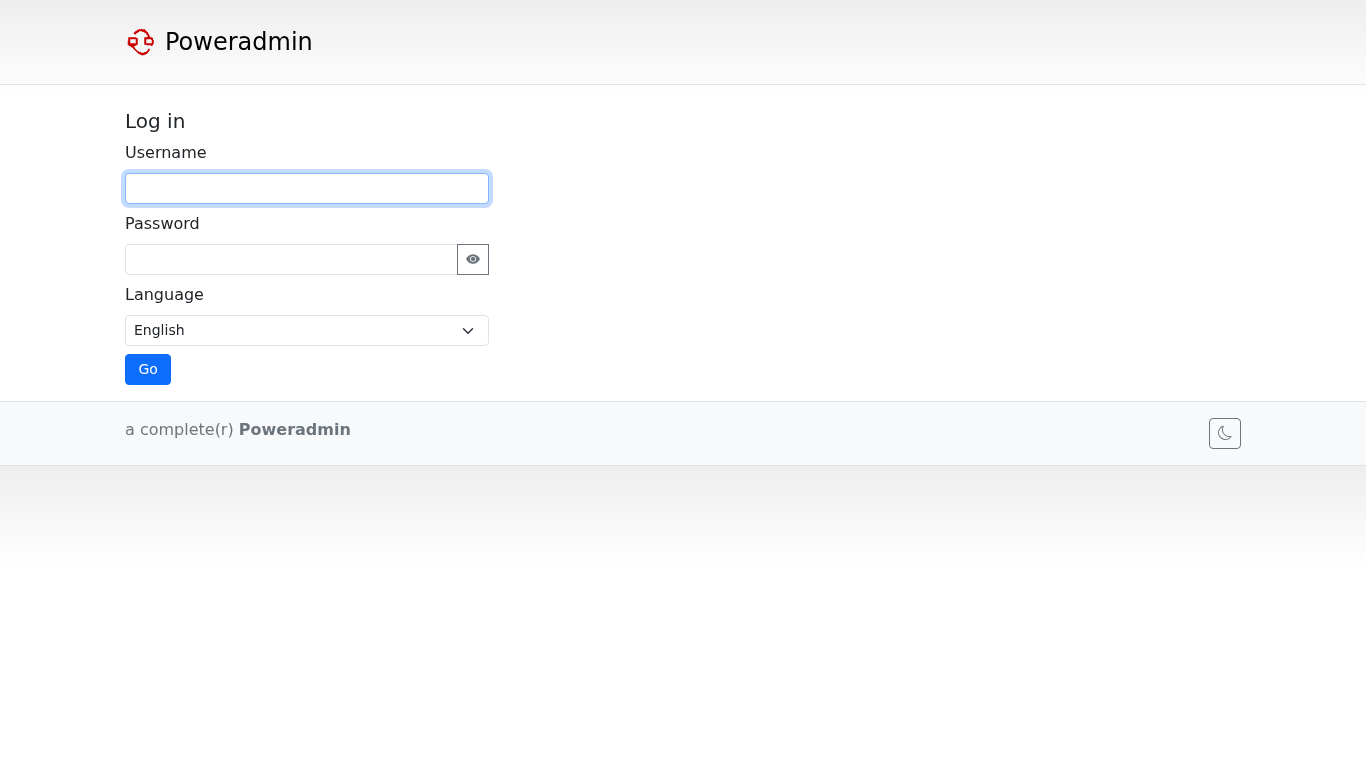Click the "a complete(r)" footer text
The image size is (1366, 768).
(x=179, y=430)
